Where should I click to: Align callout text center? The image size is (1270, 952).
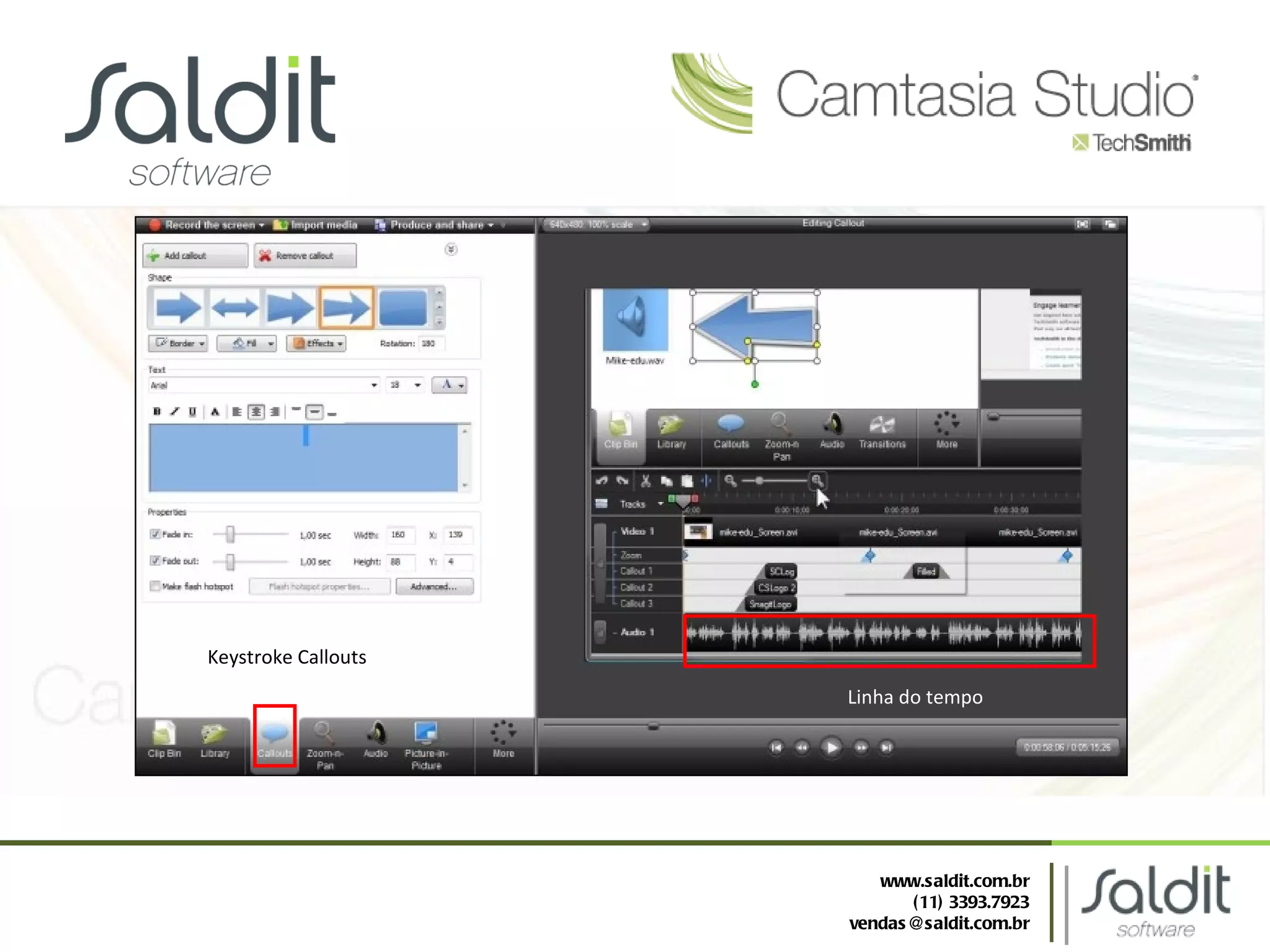pyautogui.click(x=256, y=412)
